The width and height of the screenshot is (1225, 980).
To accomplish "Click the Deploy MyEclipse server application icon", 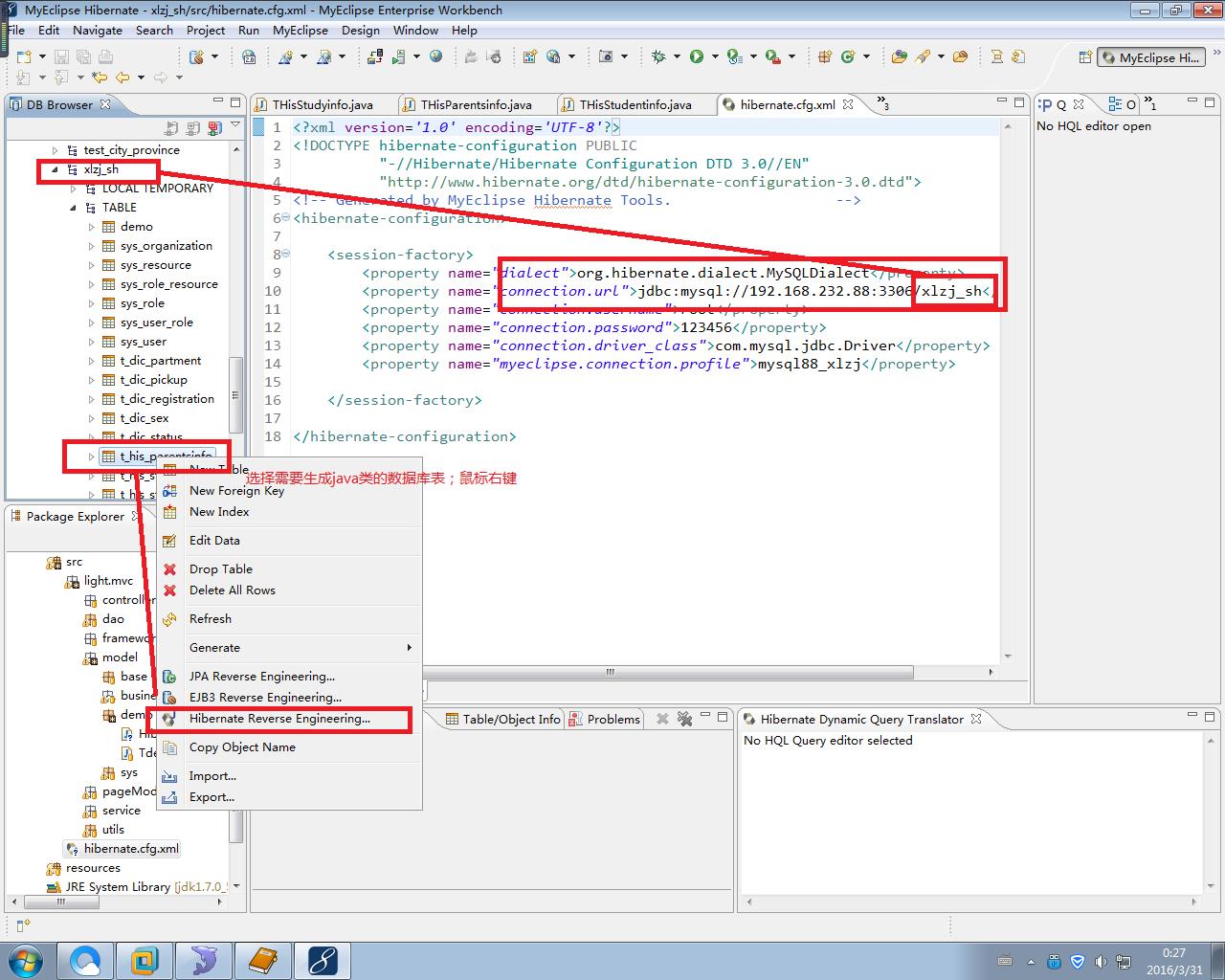I will [375, 56].
